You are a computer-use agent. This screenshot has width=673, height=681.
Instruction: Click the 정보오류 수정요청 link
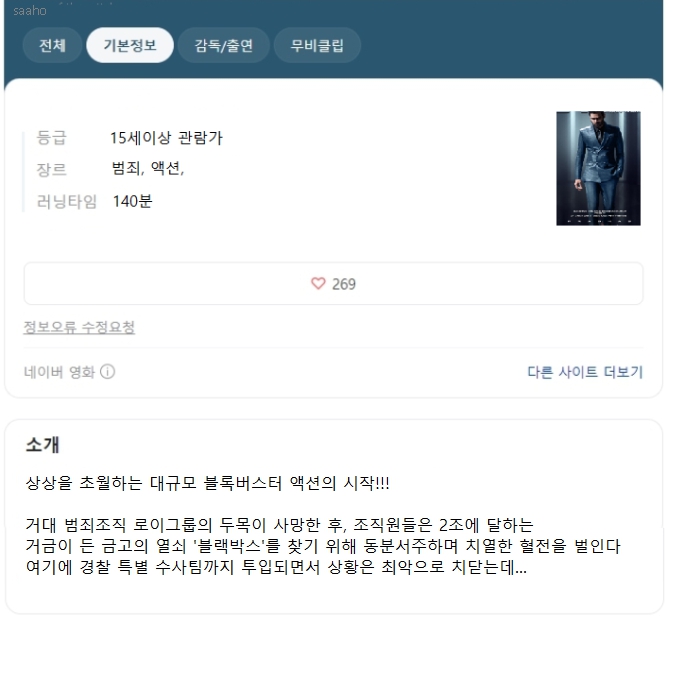coord(79,327)
